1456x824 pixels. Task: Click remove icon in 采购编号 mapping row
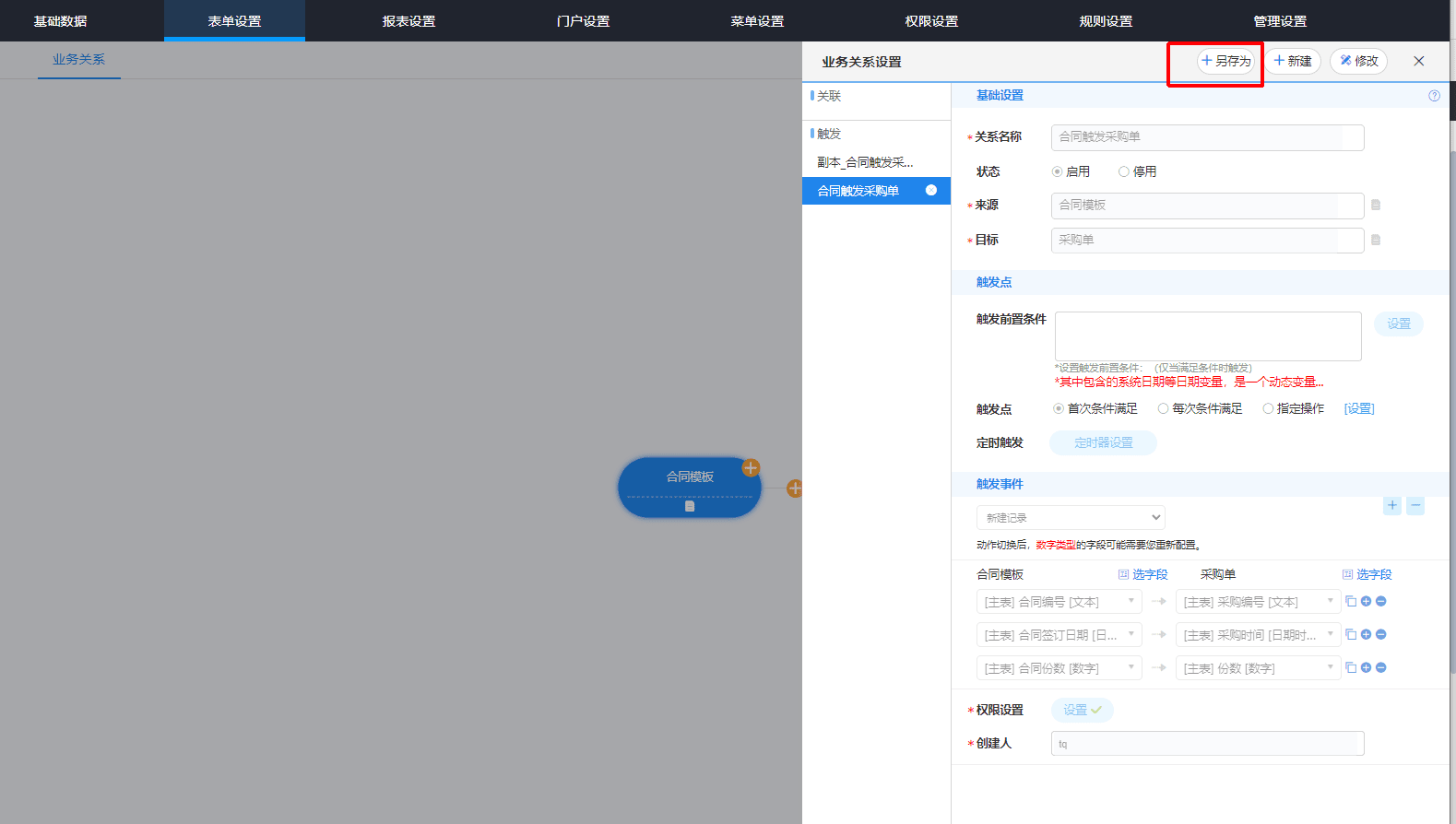click(x=1380, y=601)
